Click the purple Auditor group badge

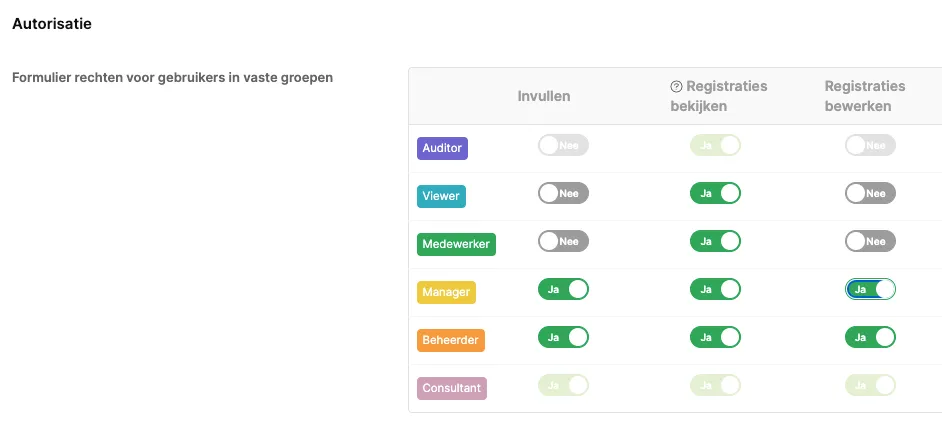442,148
